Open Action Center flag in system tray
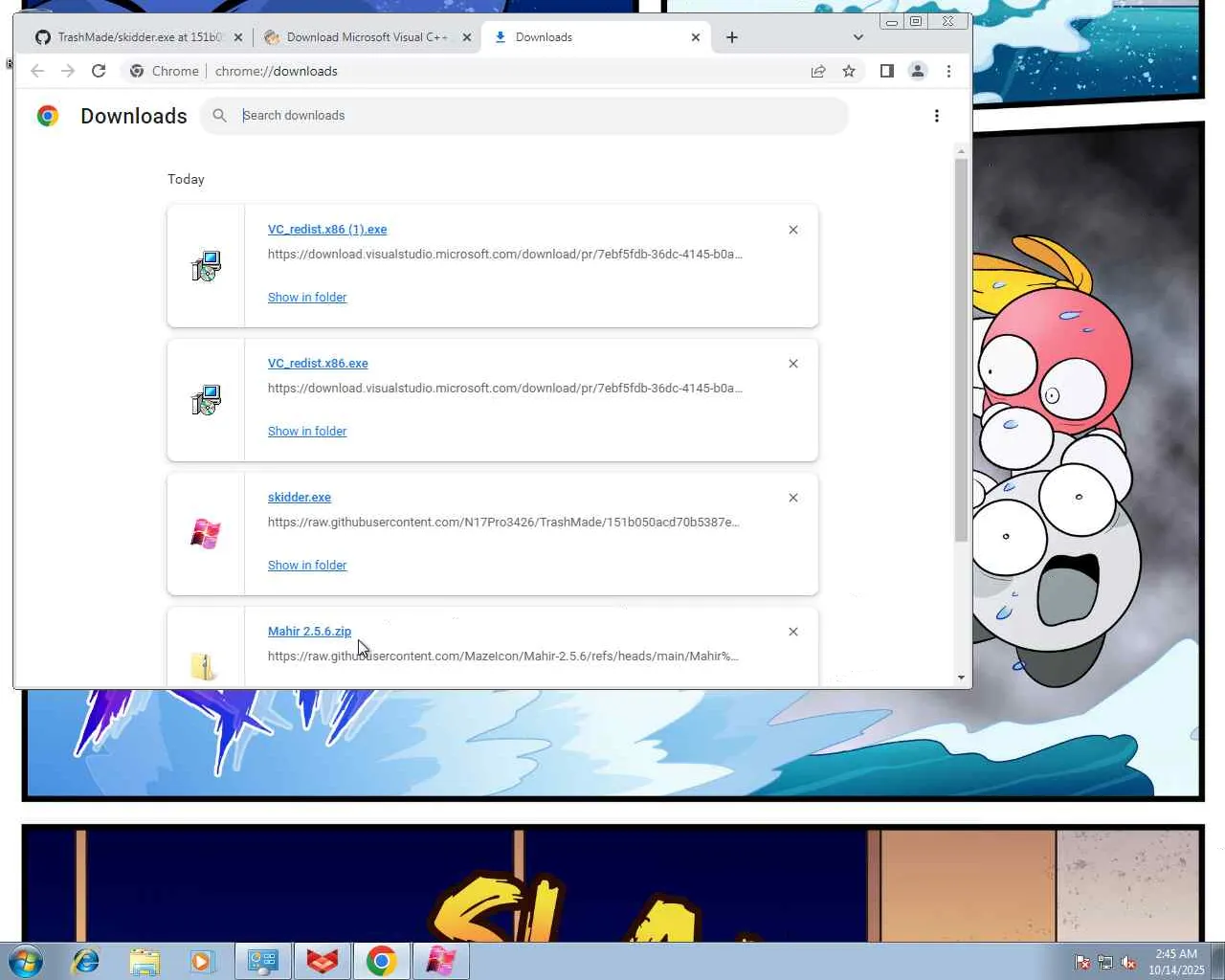1225x980 pixels. point(1082,963)
